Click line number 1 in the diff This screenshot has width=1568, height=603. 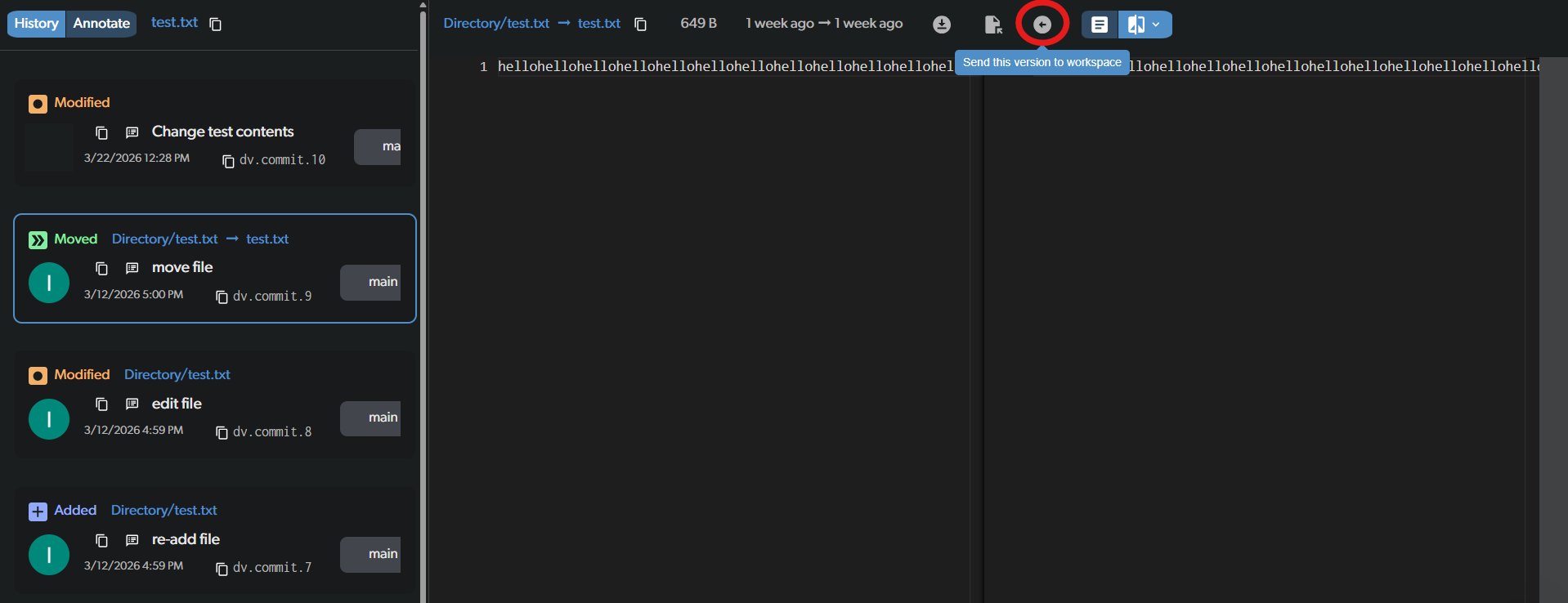(483, 66)
